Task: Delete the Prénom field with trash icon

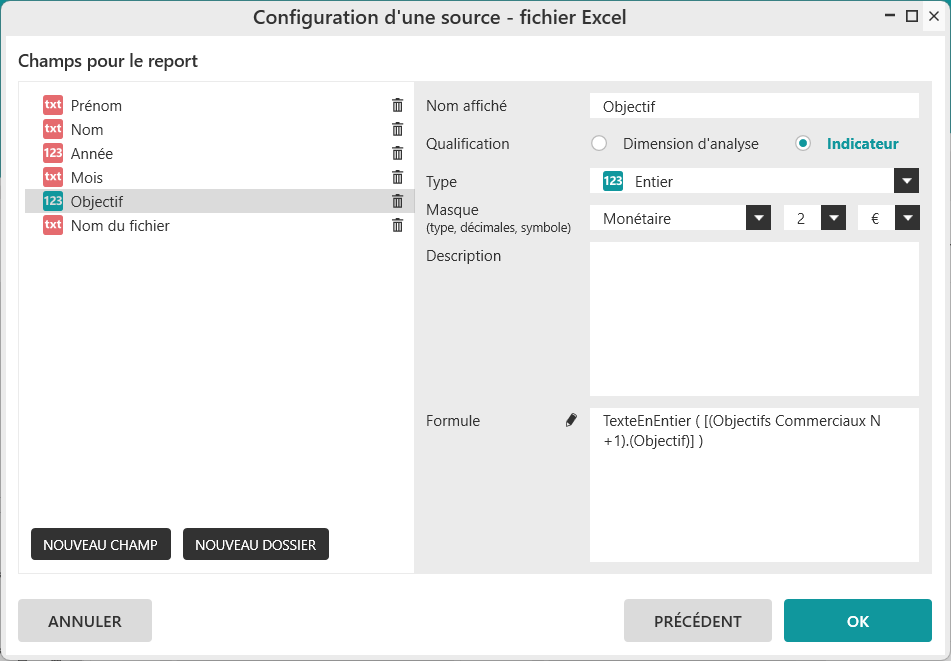Action: [397, 105]
